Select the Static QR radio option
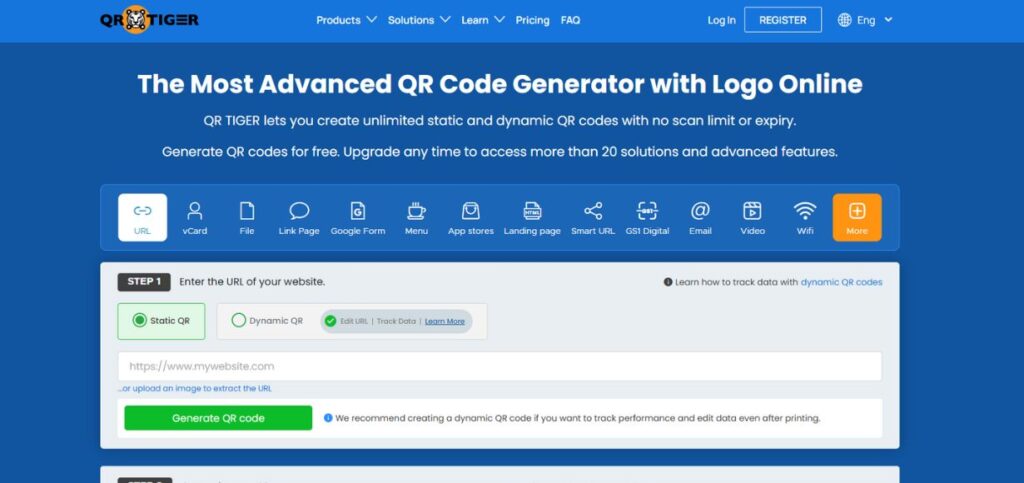The height and width of the screenshot is (483, 1024). pyautogui.click(x=161, y=320)
